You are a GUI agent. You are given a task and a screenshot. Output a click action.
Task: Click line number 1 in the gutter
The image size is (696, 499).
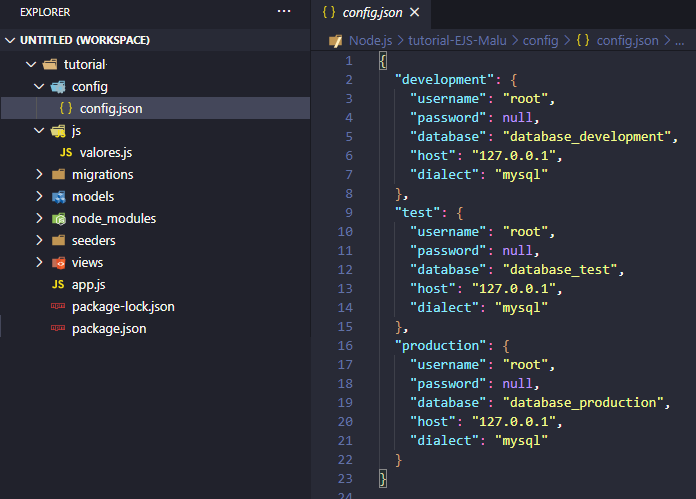(349, 61)
